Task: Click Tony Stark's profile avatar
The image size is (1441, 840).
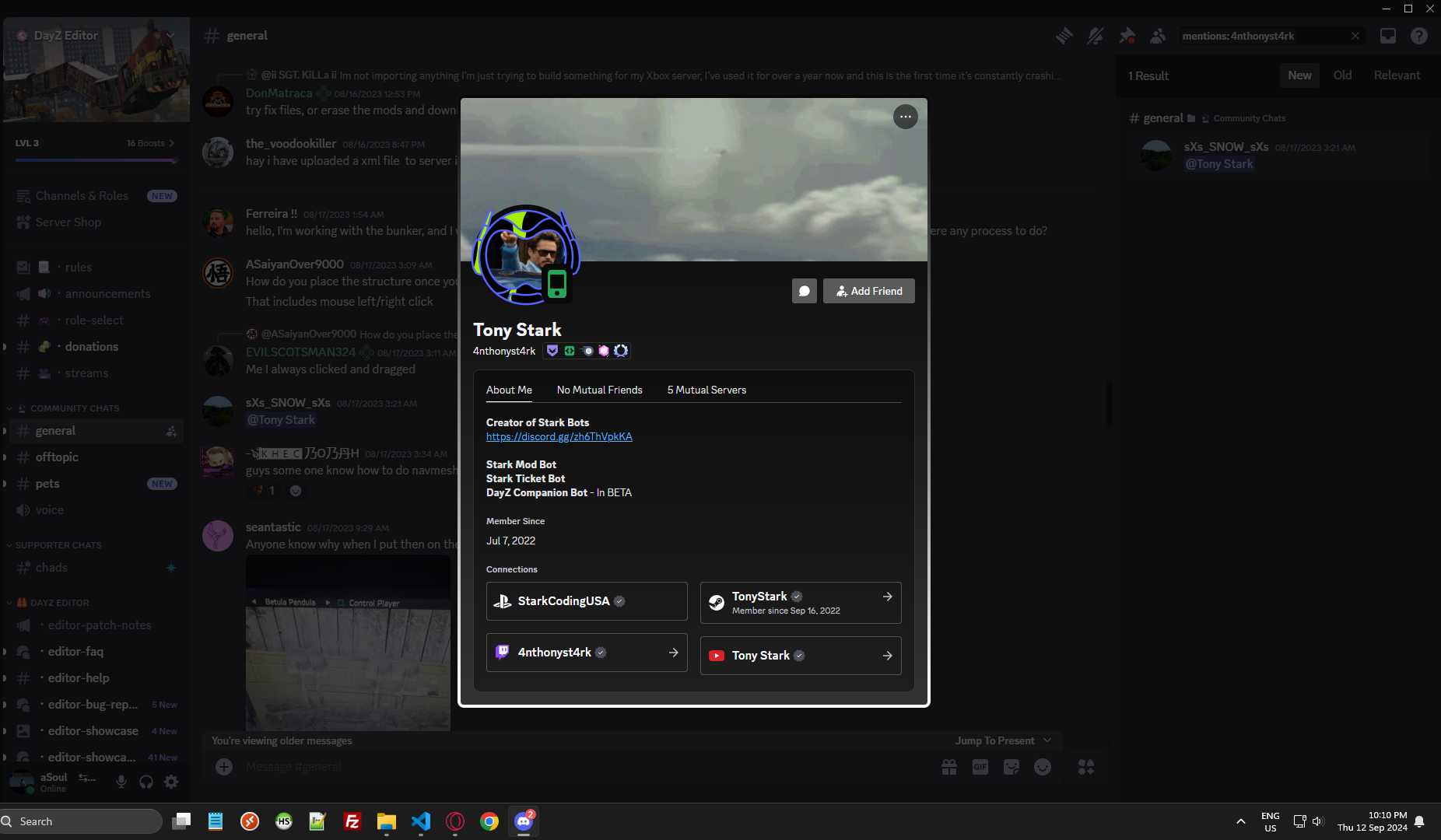Action: click(x=526, y=254)
